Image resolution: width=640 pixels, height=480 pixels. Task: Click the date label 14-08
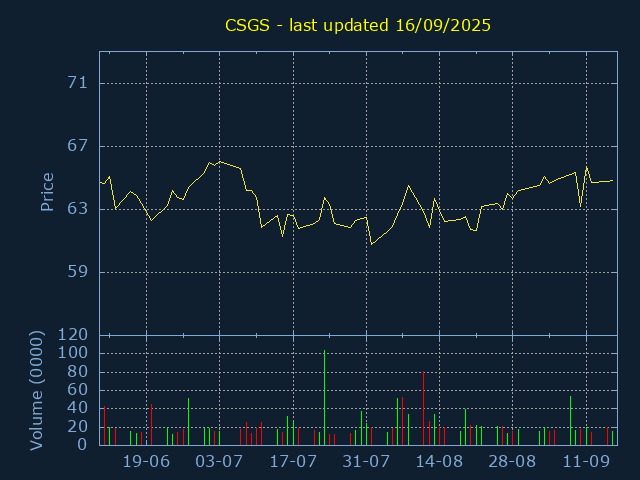coord(440,462)
